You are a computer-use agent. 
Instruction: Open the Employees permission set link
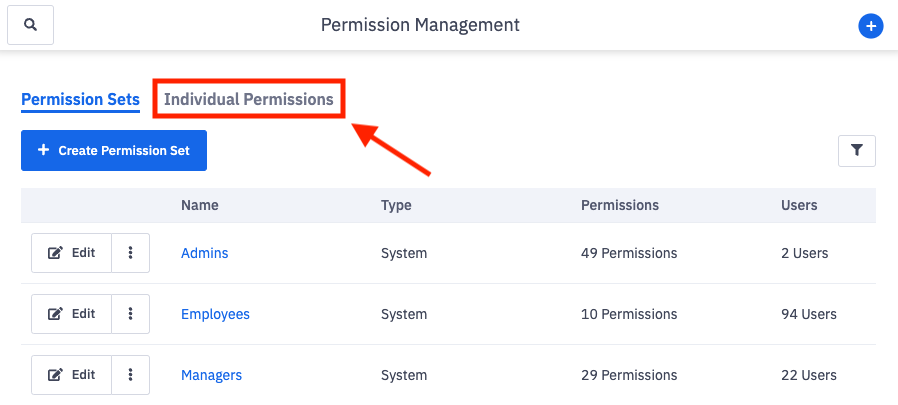click(x=215, y=314)
